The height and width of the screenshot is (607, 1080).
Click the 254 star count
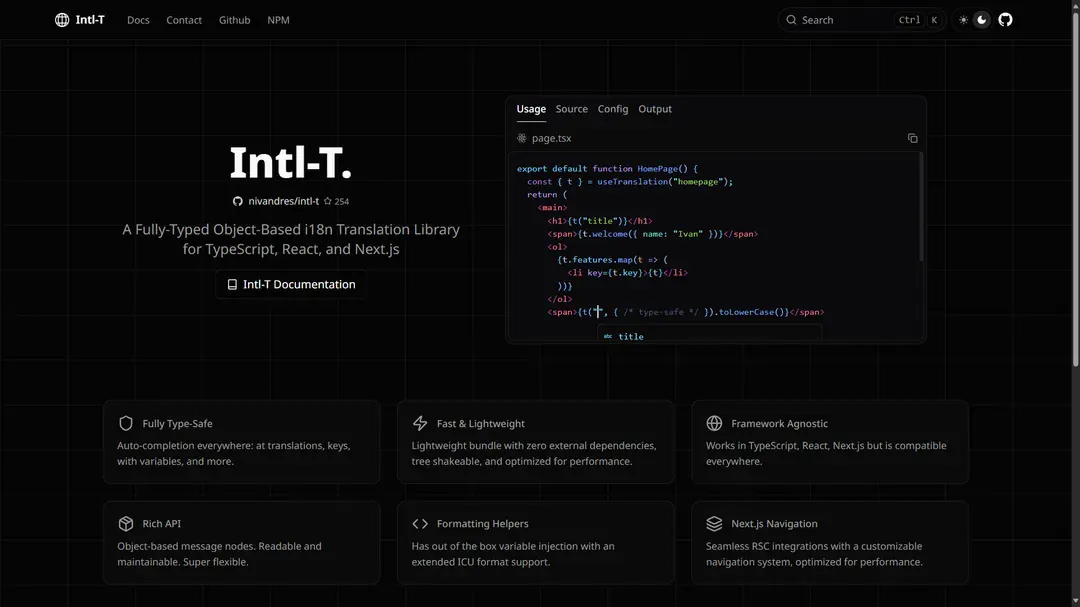(x=341, y=202)
